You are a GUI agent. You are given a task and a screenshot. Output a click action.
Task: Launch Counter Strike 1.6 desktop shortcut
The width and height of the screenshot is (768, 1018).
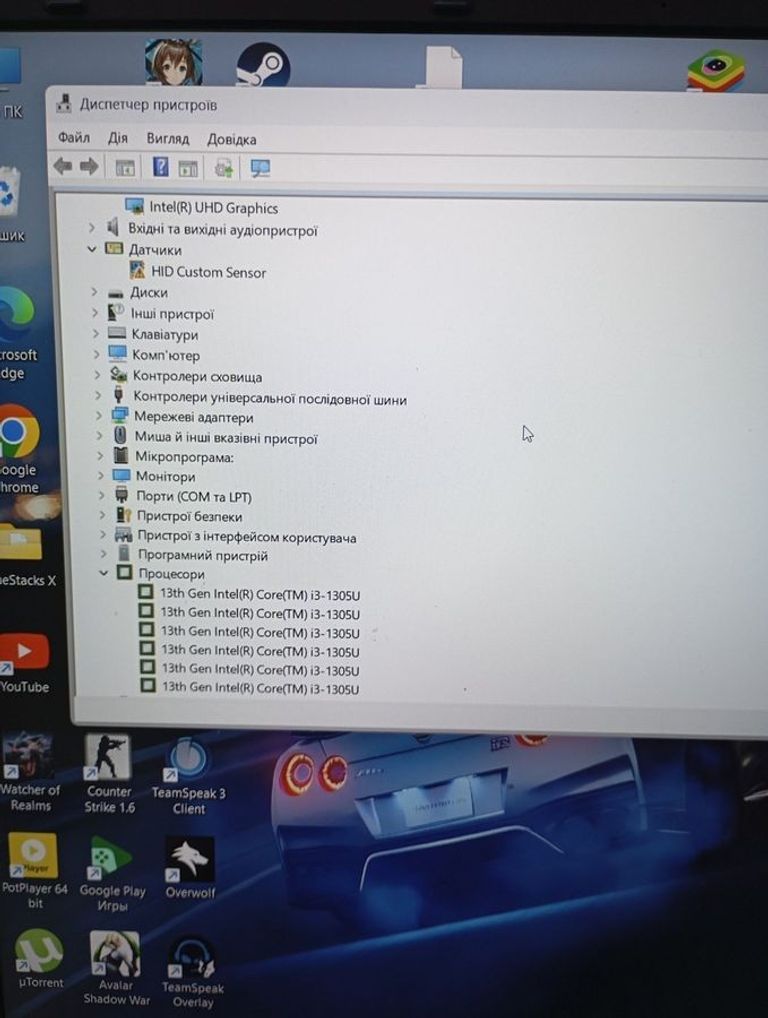(x=109, y=773)
